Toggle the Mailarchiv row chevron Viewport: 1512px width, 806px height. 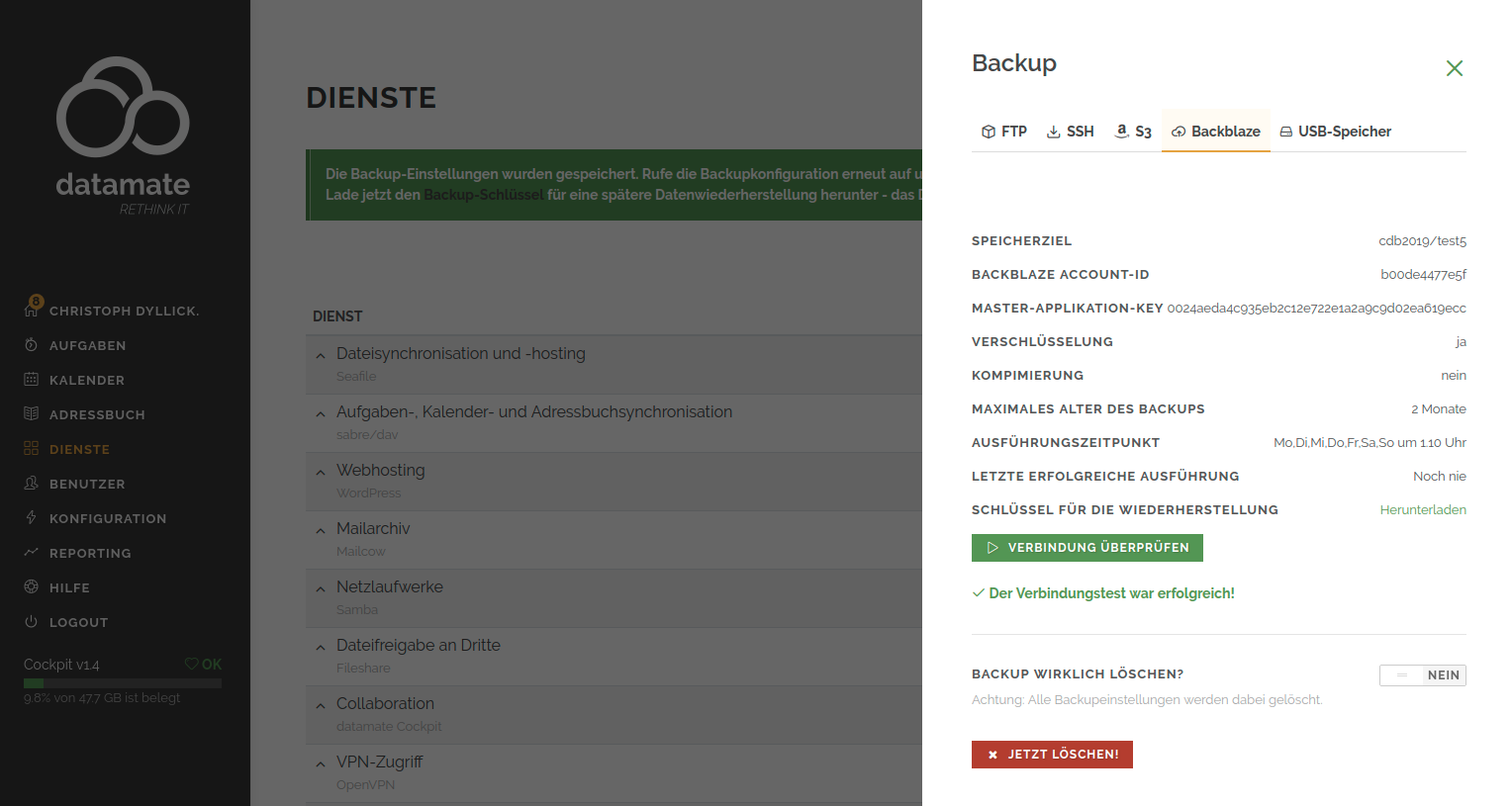click(x=321, y=530)
